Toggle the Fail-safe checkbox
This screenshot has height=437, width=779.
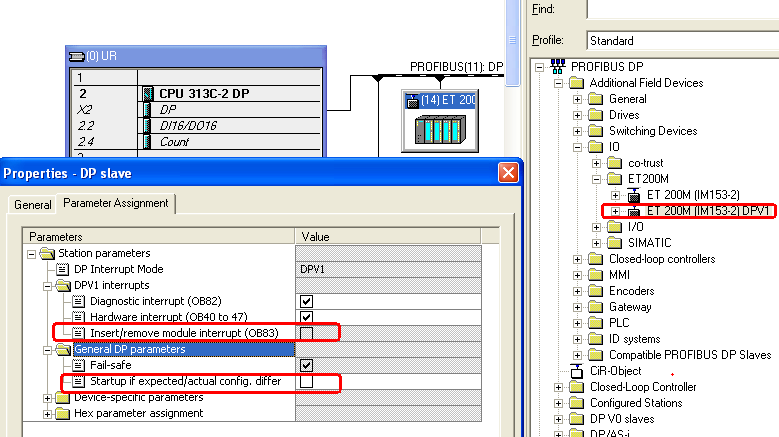click(x=307, y=365)
